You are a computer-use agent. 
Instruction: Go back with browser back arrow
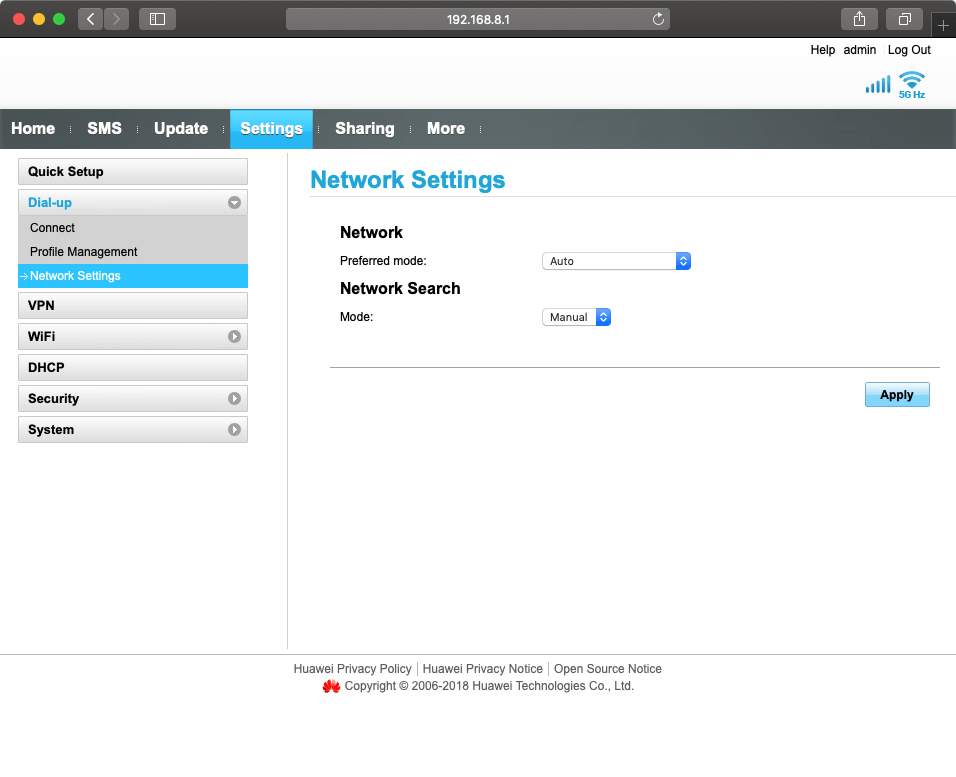click(90, 19)
